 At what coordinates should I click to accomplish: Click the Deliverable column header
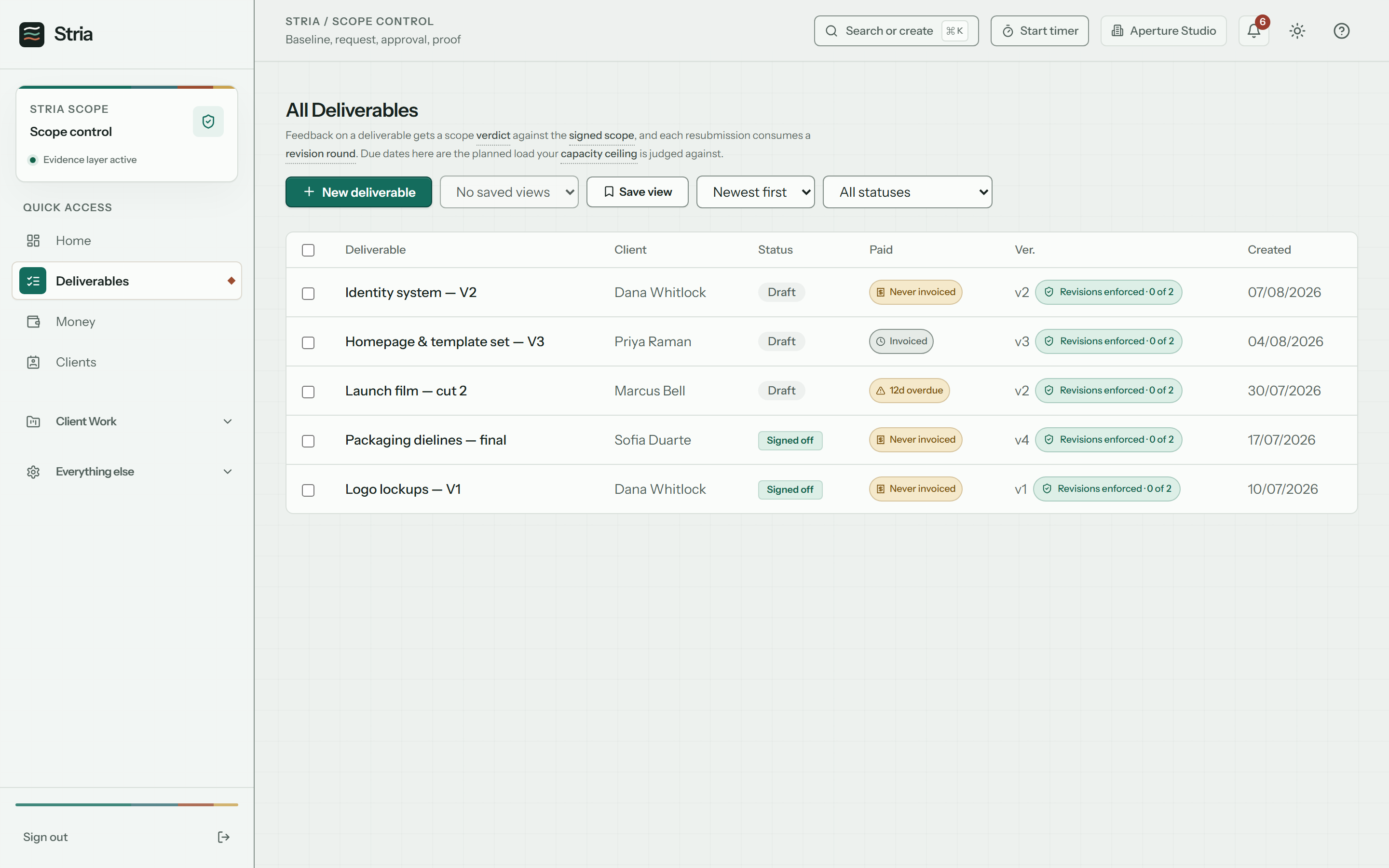pyautogui.click(x=375, y=250)
